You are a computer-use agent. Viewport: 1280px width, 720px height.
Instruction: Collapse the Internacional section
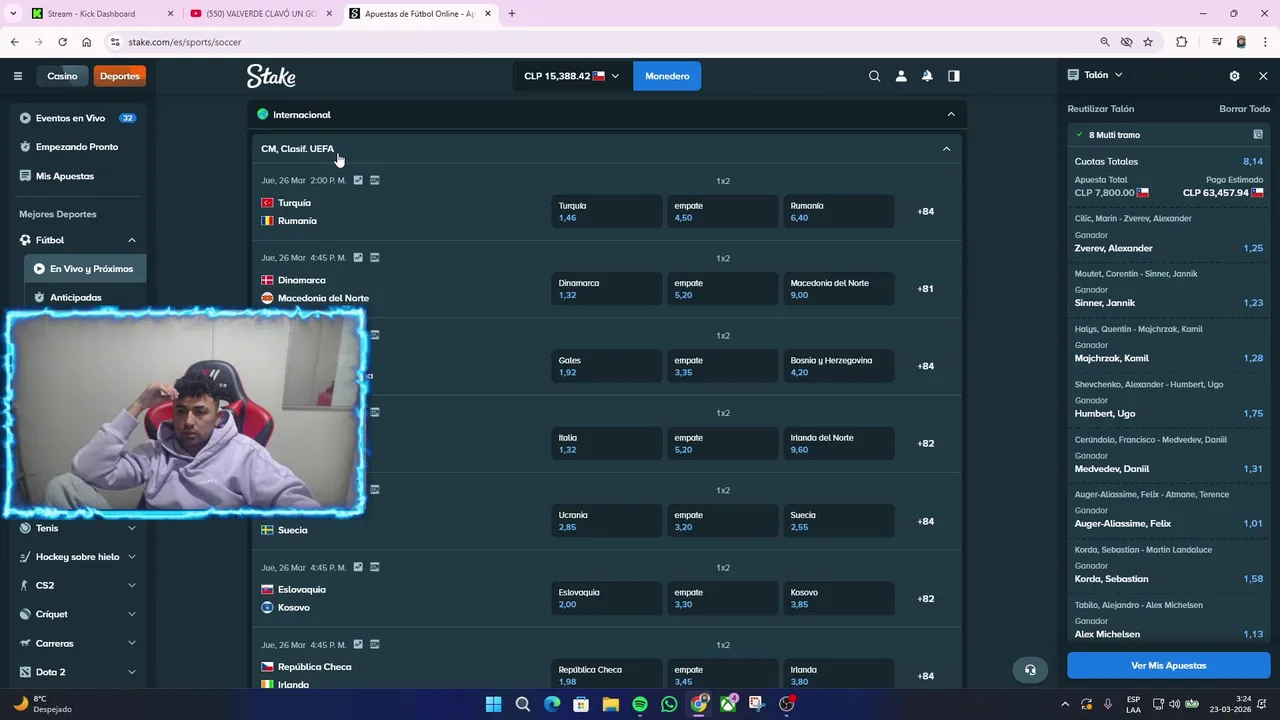[x=951, y=114]
